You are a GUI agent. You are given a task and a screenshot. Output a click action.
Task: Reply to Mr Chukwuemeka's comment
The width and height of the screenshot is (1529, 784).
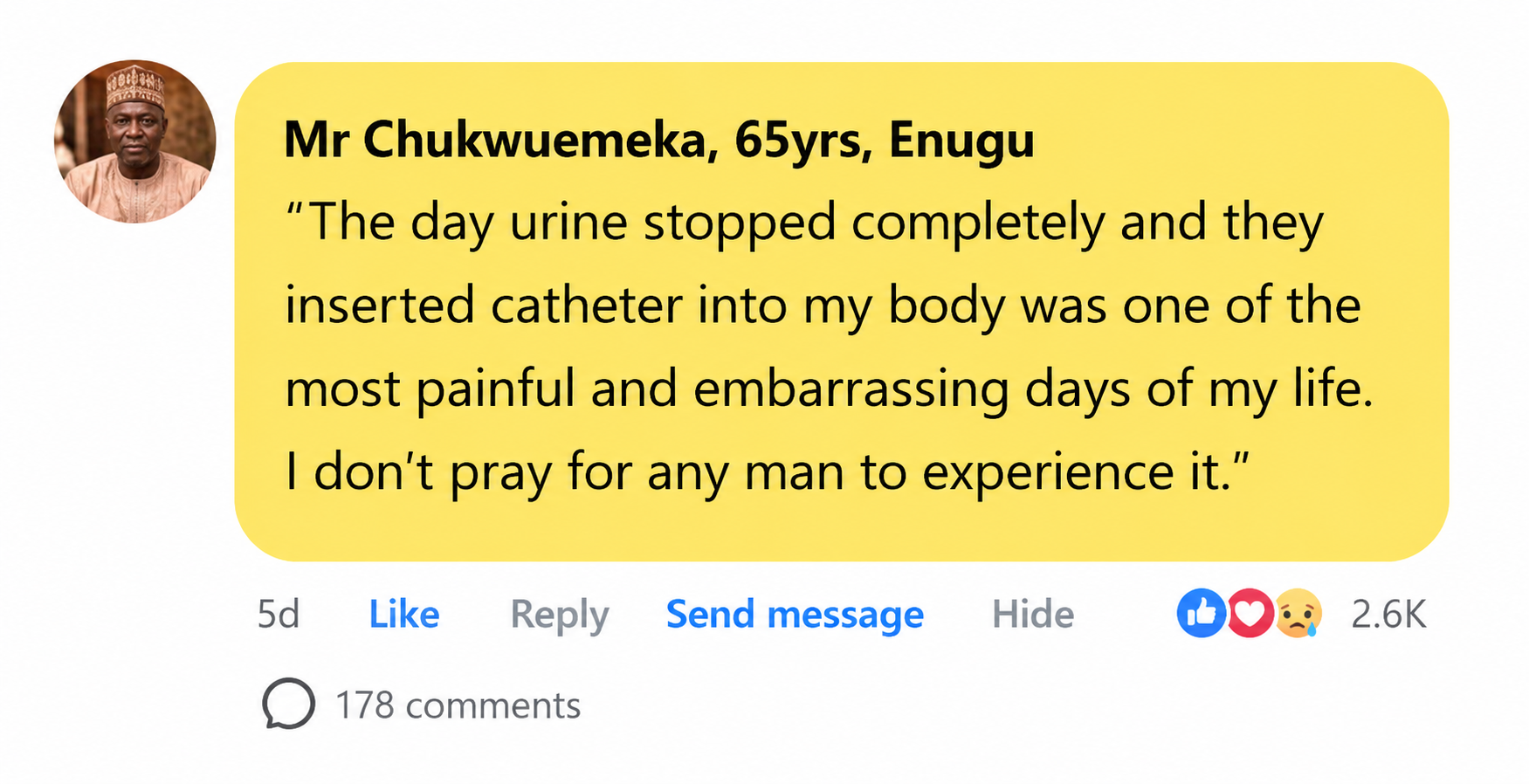[x=559, y=616]
